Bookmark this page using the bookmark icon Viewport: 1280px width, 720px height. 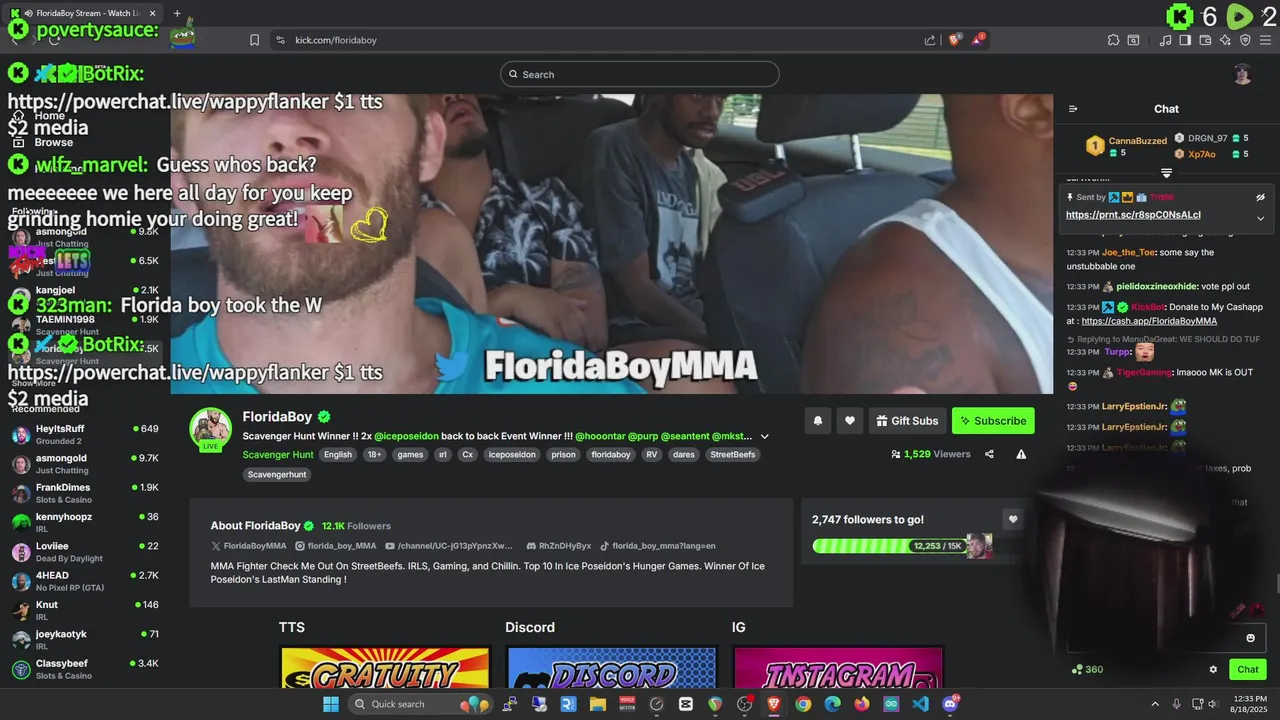tap(254, 40)
